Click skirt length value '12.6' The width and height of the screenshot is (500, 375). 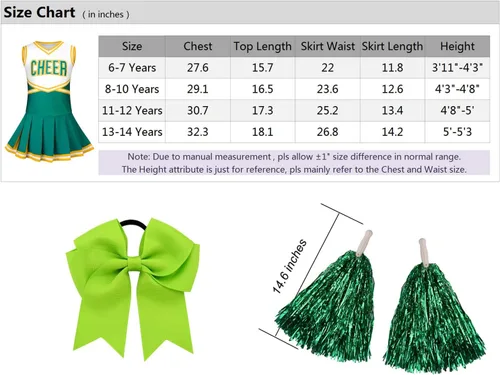click(392, 89)
